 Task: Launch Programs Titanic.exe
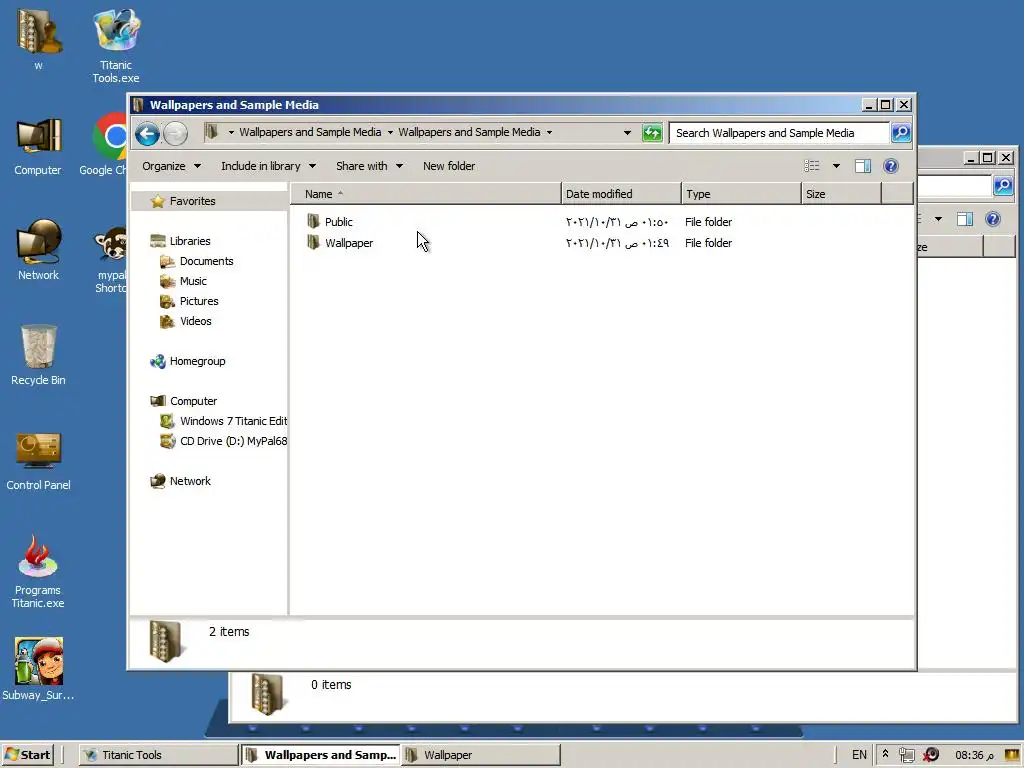[x=38, y=571]
